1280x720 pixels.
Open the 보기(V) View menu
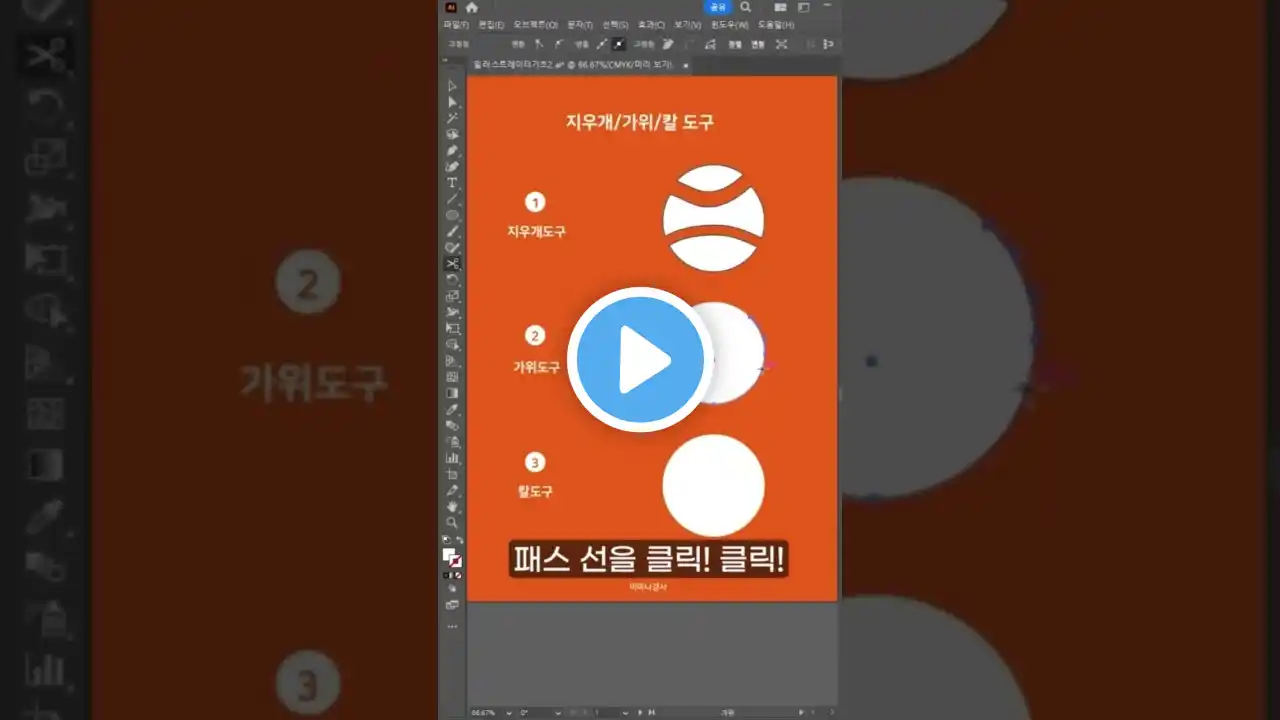click(x=687, y=25)
